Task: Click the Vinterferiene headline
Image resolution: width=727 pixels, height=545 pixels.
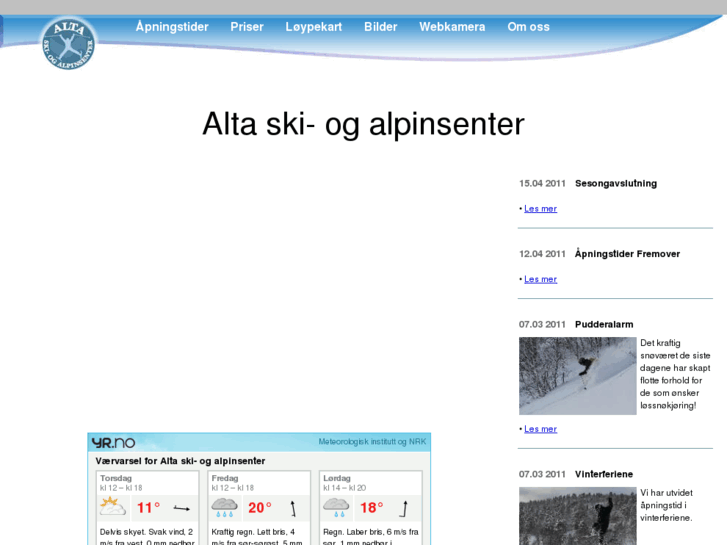Action: tap(604, 474)
